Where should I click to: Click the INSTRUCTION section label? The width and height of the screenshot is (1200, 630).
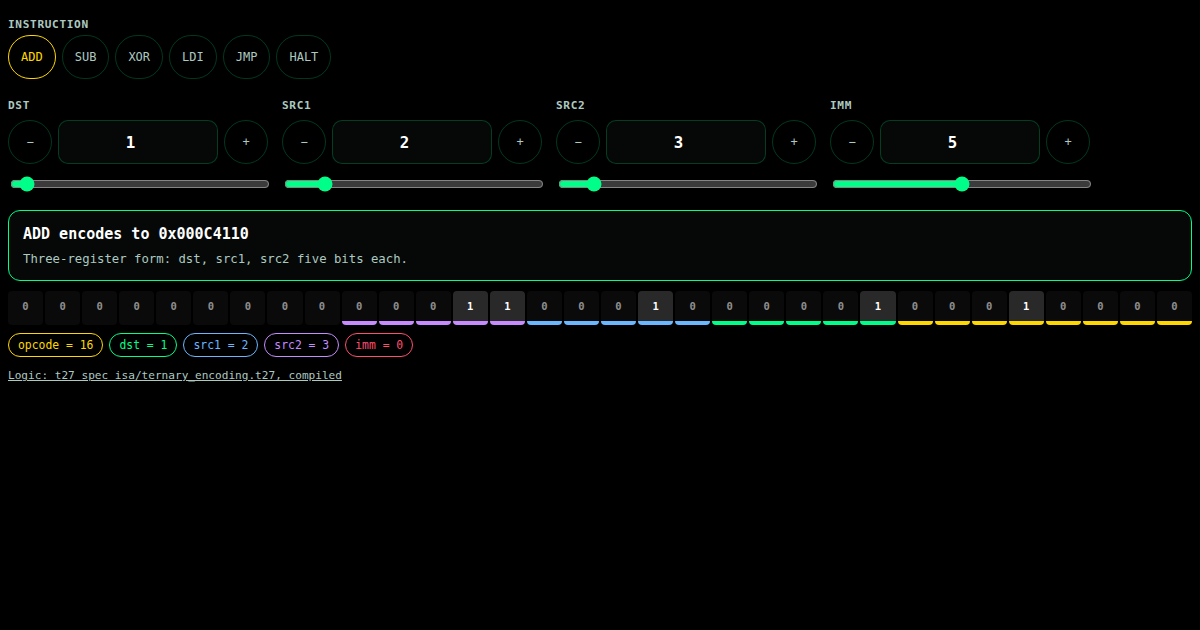(48, 24)
